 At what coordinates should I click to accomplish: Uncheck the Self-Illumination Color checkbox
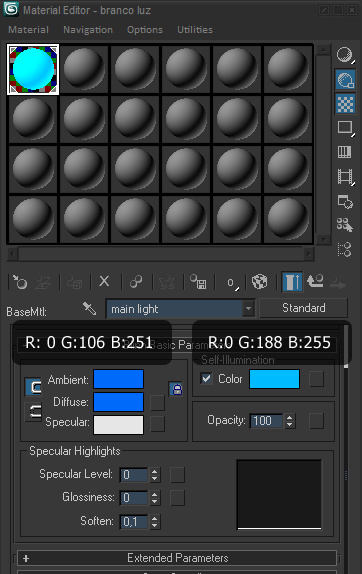click(206, 378)
